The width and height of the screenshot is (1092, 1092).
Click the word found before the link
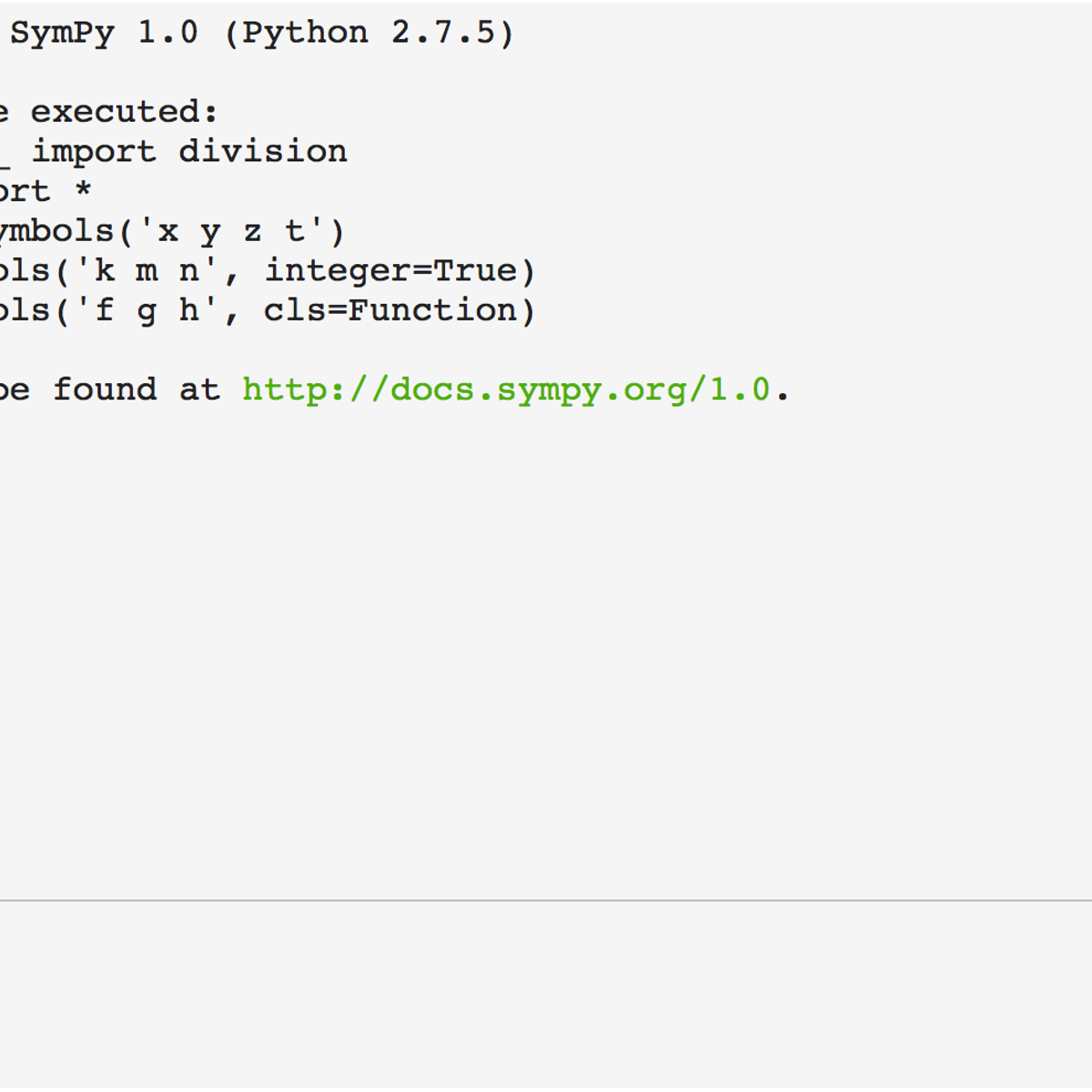pyautogui.click(x=104, y=390)
